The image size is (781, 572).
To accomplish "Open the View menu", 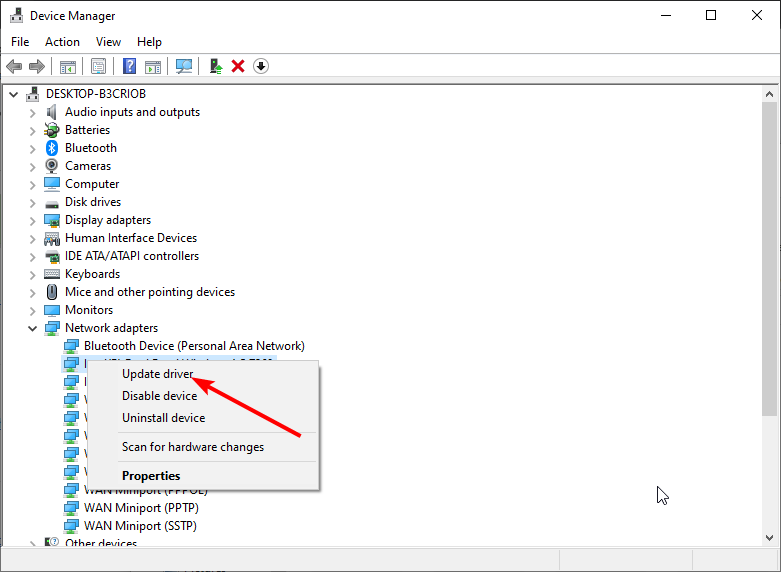I will coord(108,42).
